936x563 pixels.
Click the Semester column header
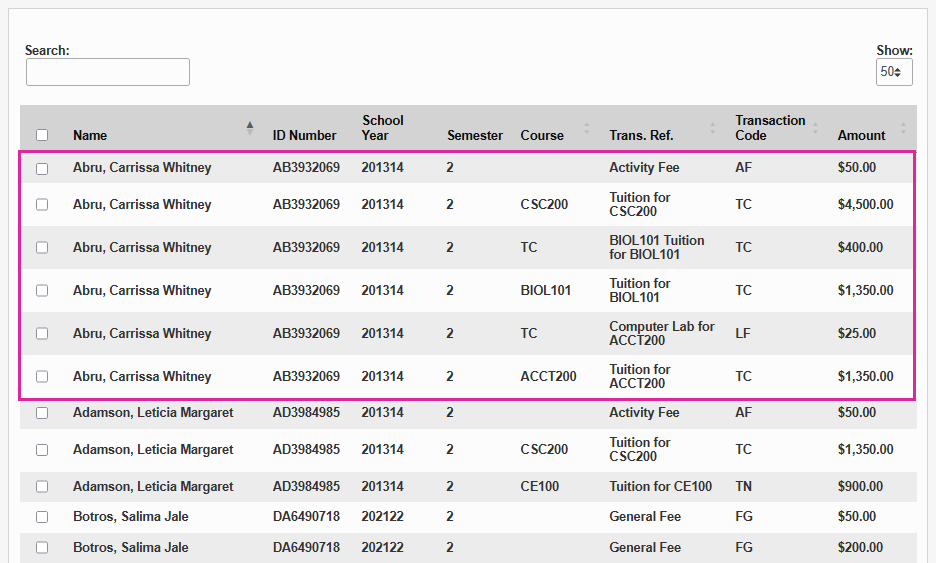coord(475,135)
